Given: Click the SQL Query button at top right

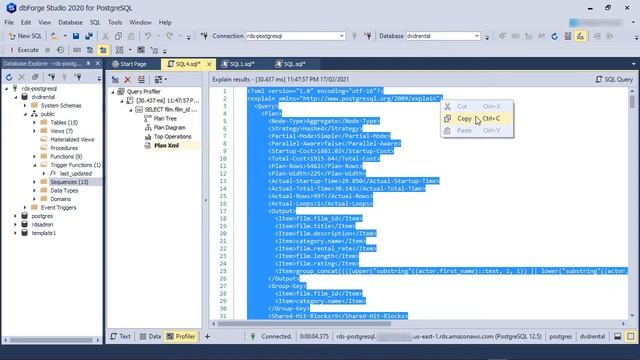Looking at the screenshot, I should coord(614,79).
